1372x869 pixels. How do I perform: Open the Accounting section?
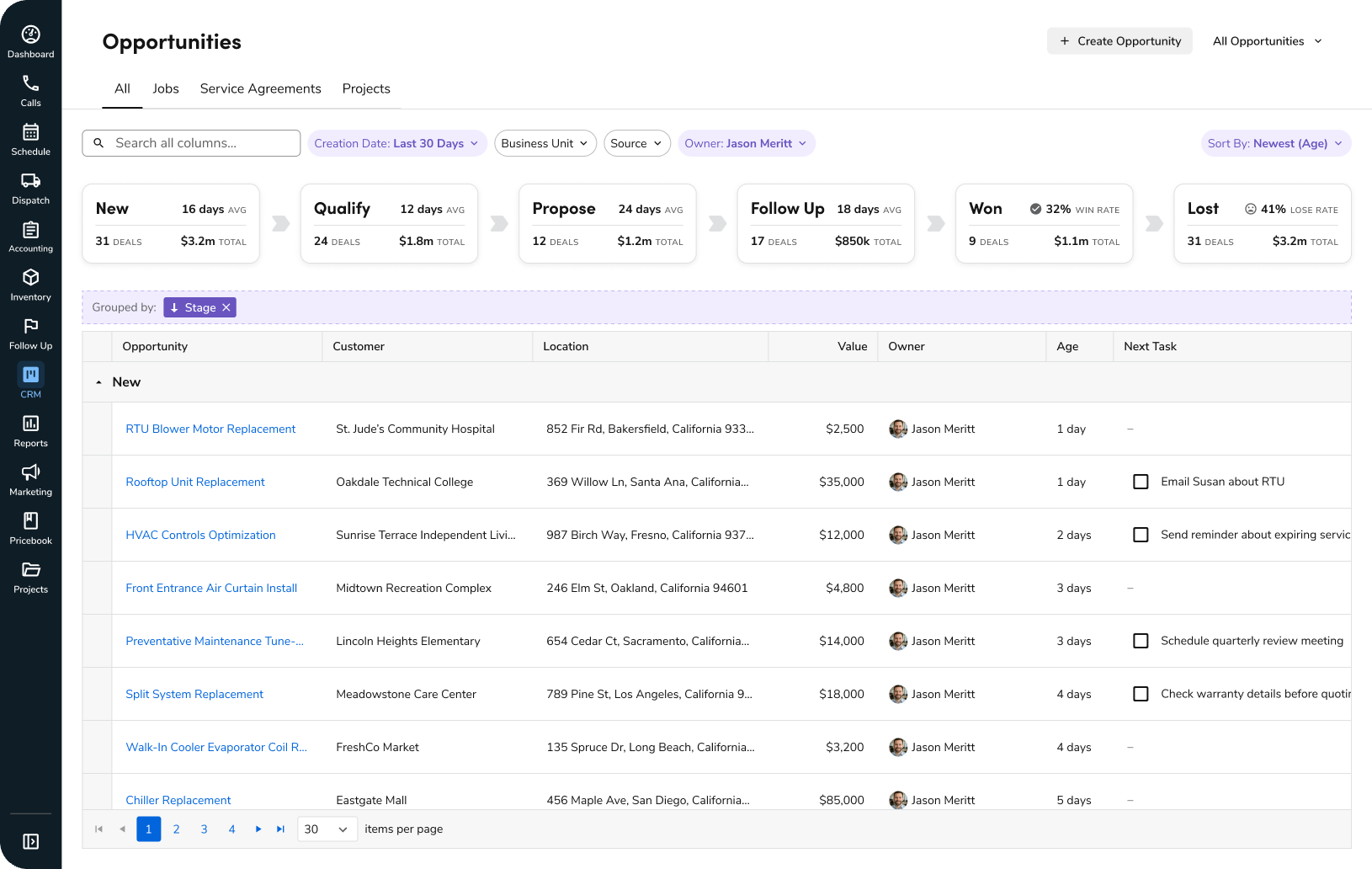point(30,234)
